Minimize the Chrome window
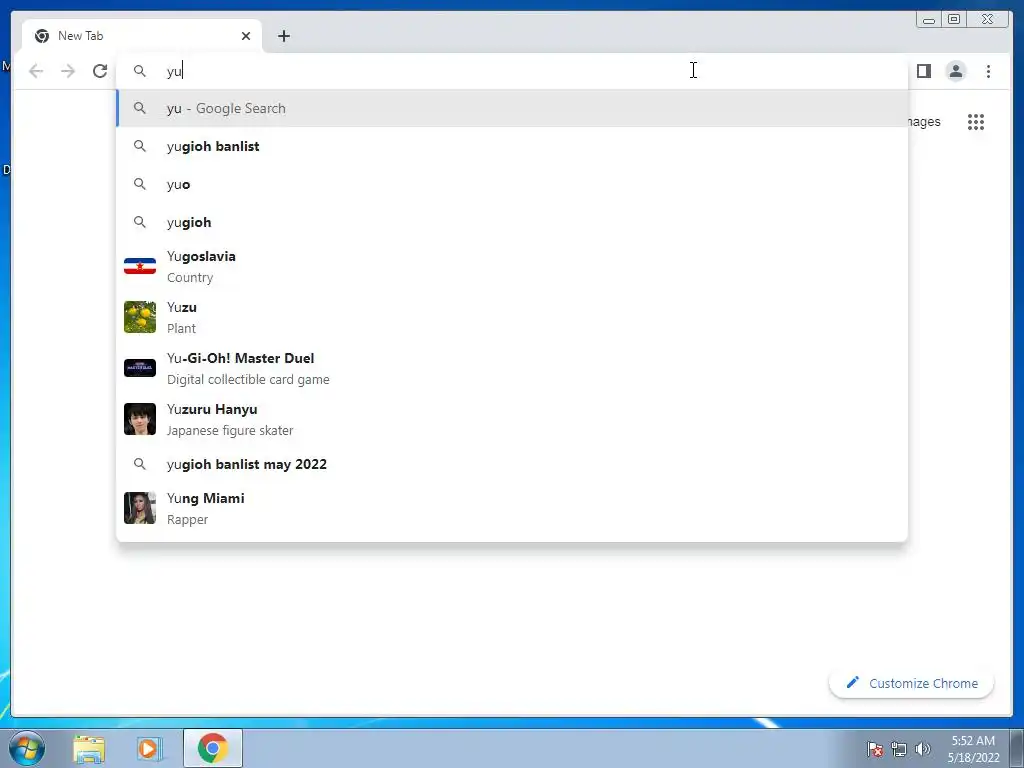 929,20
